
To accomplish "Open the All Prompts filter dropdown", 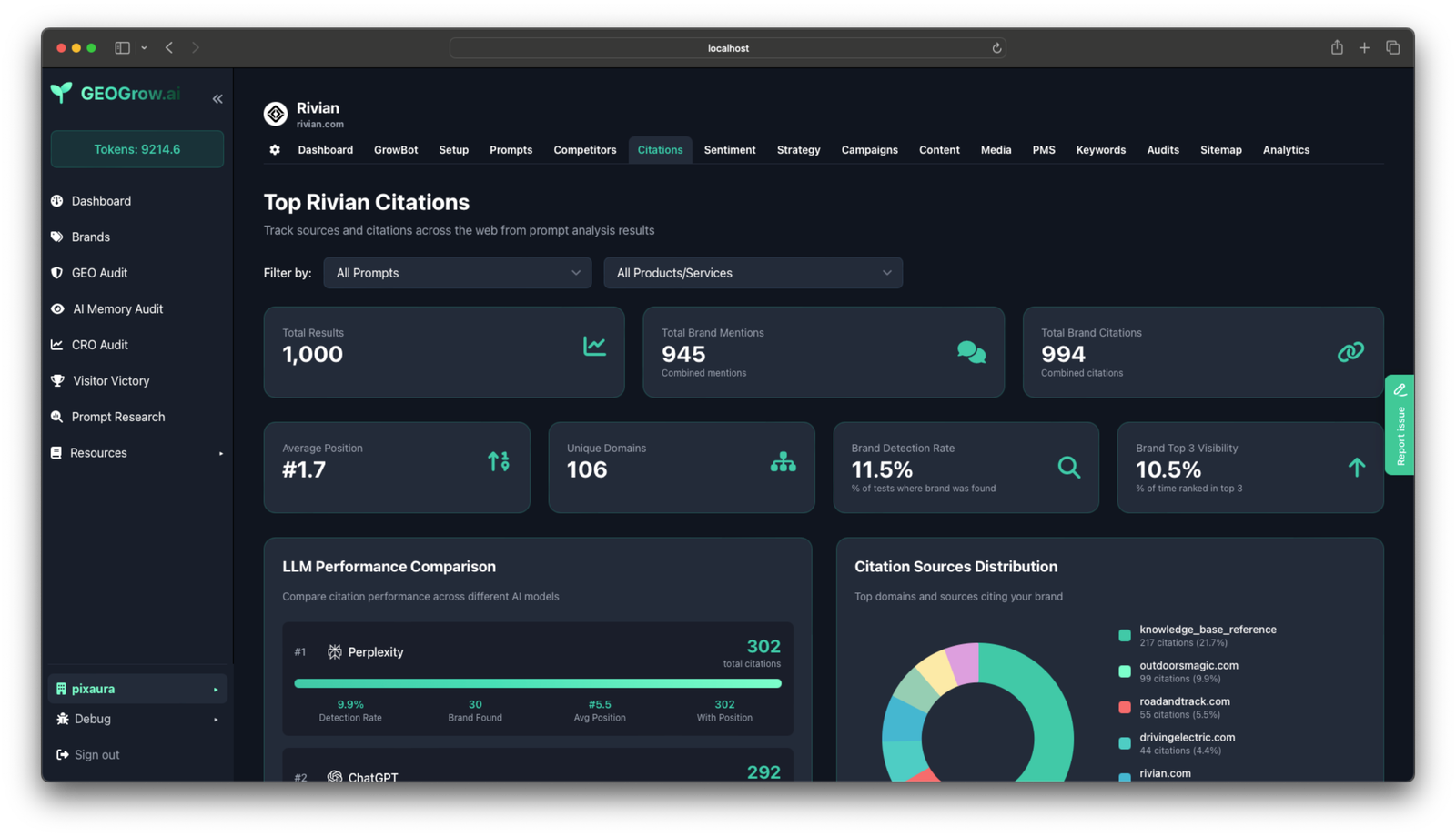I will click(457, 273).
